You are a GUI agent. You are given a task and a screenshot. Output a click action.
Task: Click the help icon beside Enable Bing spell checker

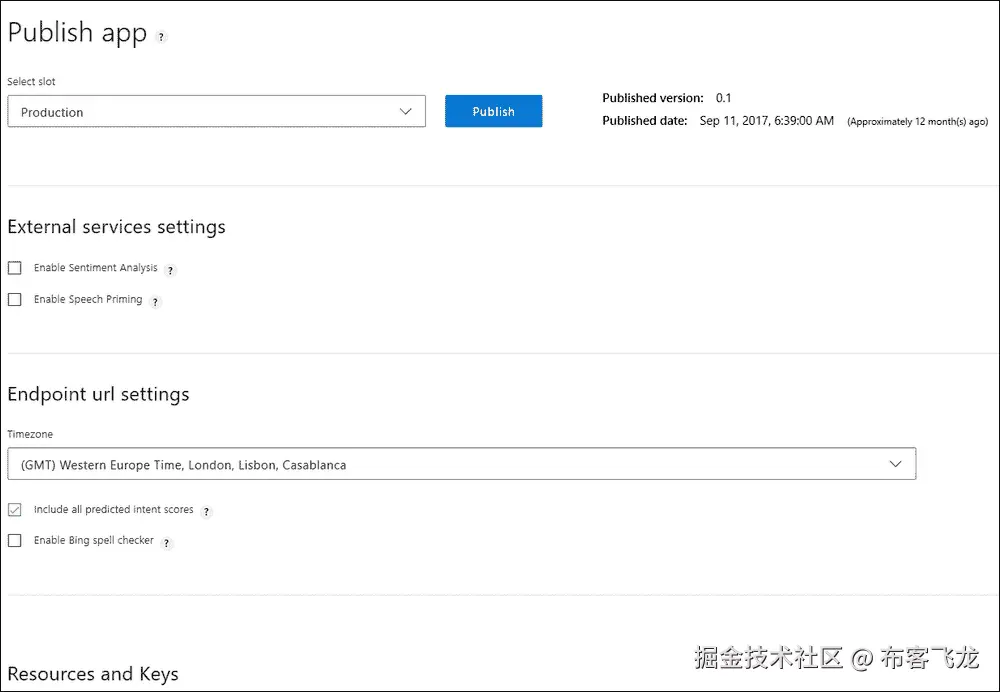(x=167, y=542)
